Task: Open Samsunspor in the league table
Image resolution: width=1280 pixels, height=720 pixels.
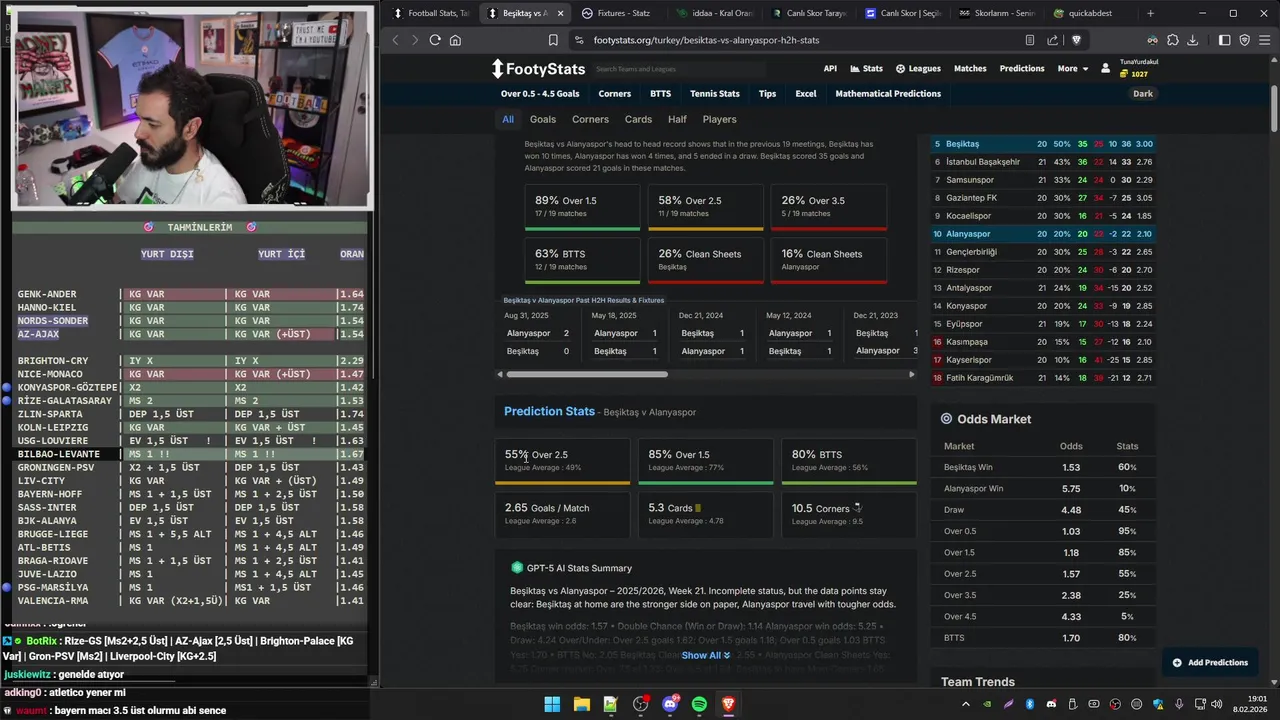Action: 970,180
